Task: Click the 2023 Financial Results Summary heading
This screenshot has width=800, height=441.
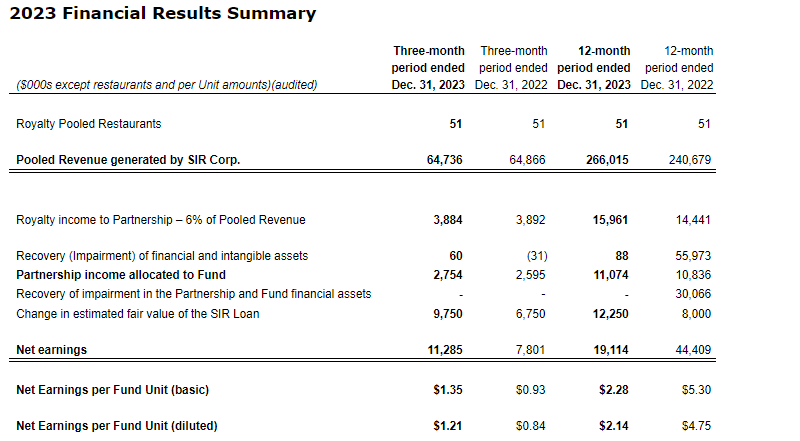Action: click(162, 14)
